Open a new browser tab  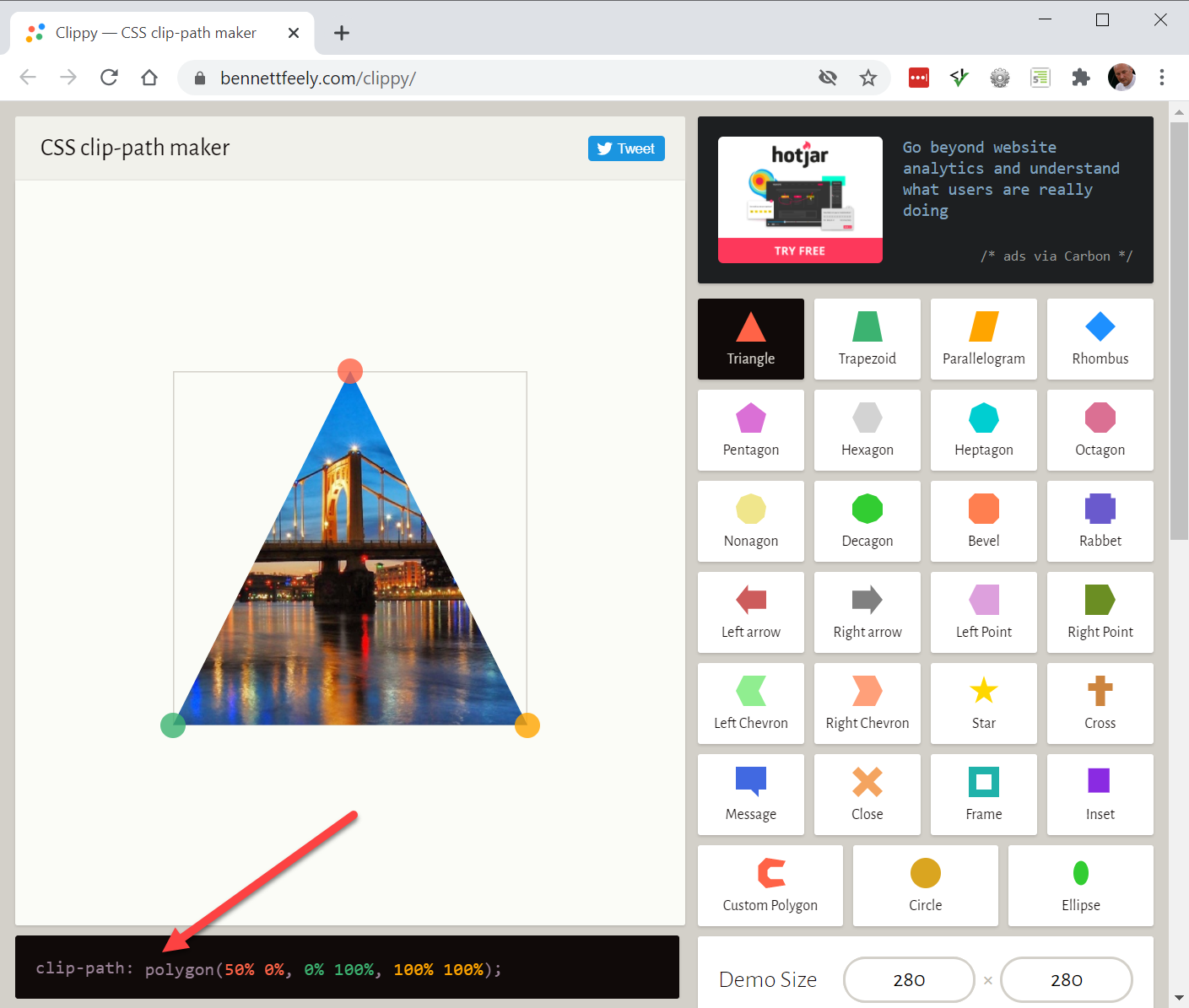(342, 33)
